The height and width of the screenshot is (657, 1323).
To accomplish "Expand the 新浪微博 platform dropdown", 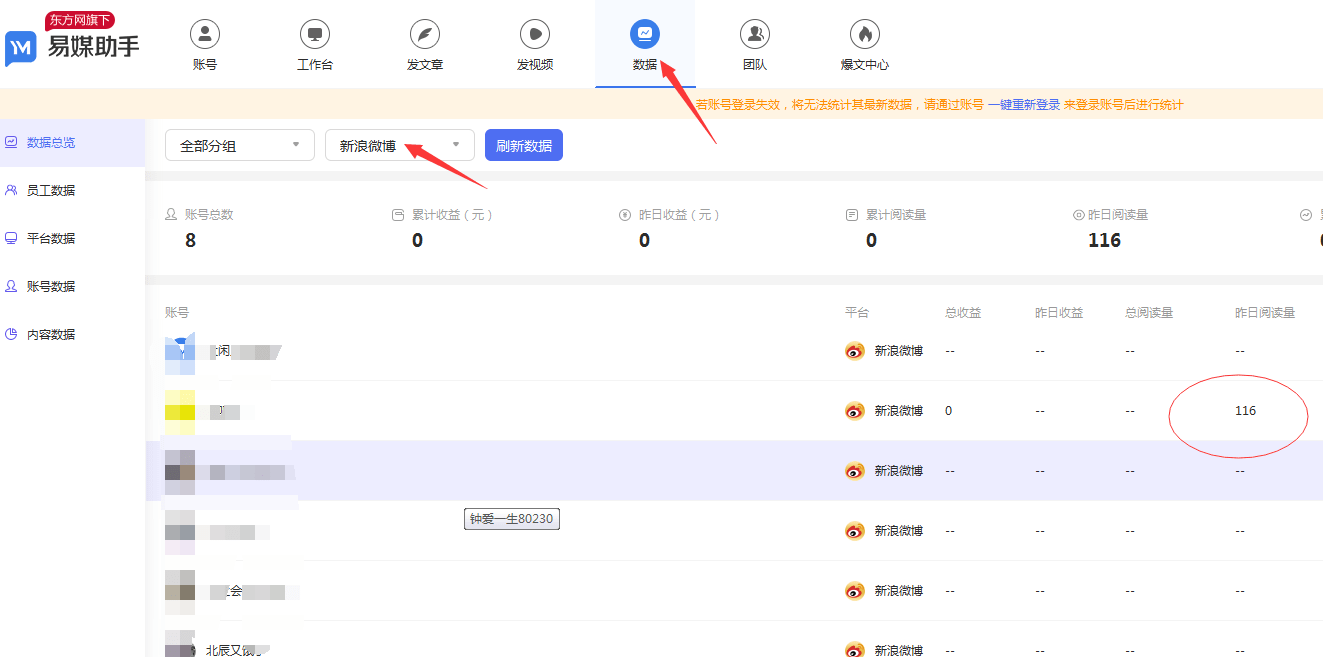I will (399, 145).
